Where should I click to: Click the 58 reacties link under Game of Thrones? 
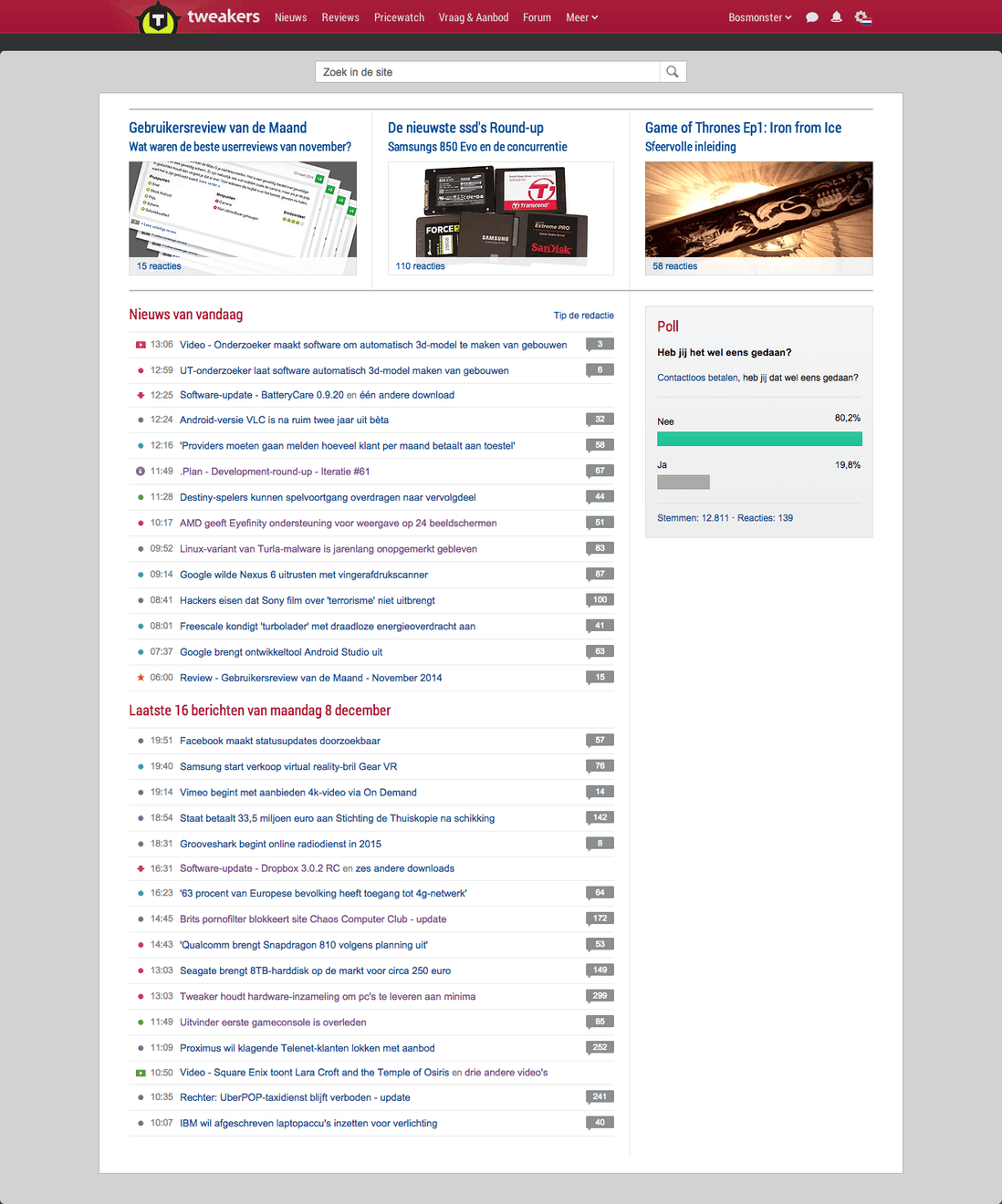[674, 266]
